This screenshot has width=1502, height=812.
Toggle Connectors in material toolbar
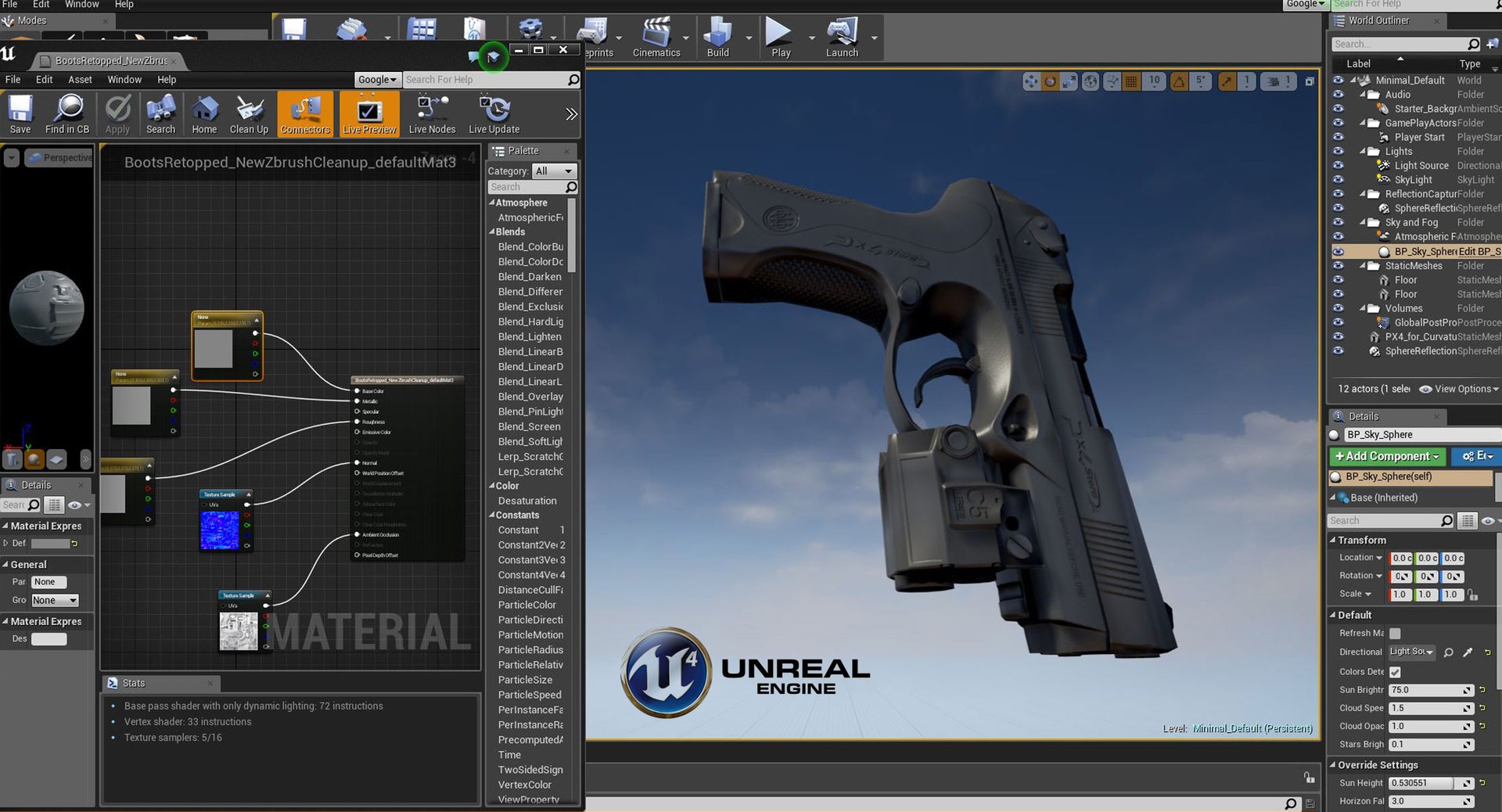(x=305, y=113)
